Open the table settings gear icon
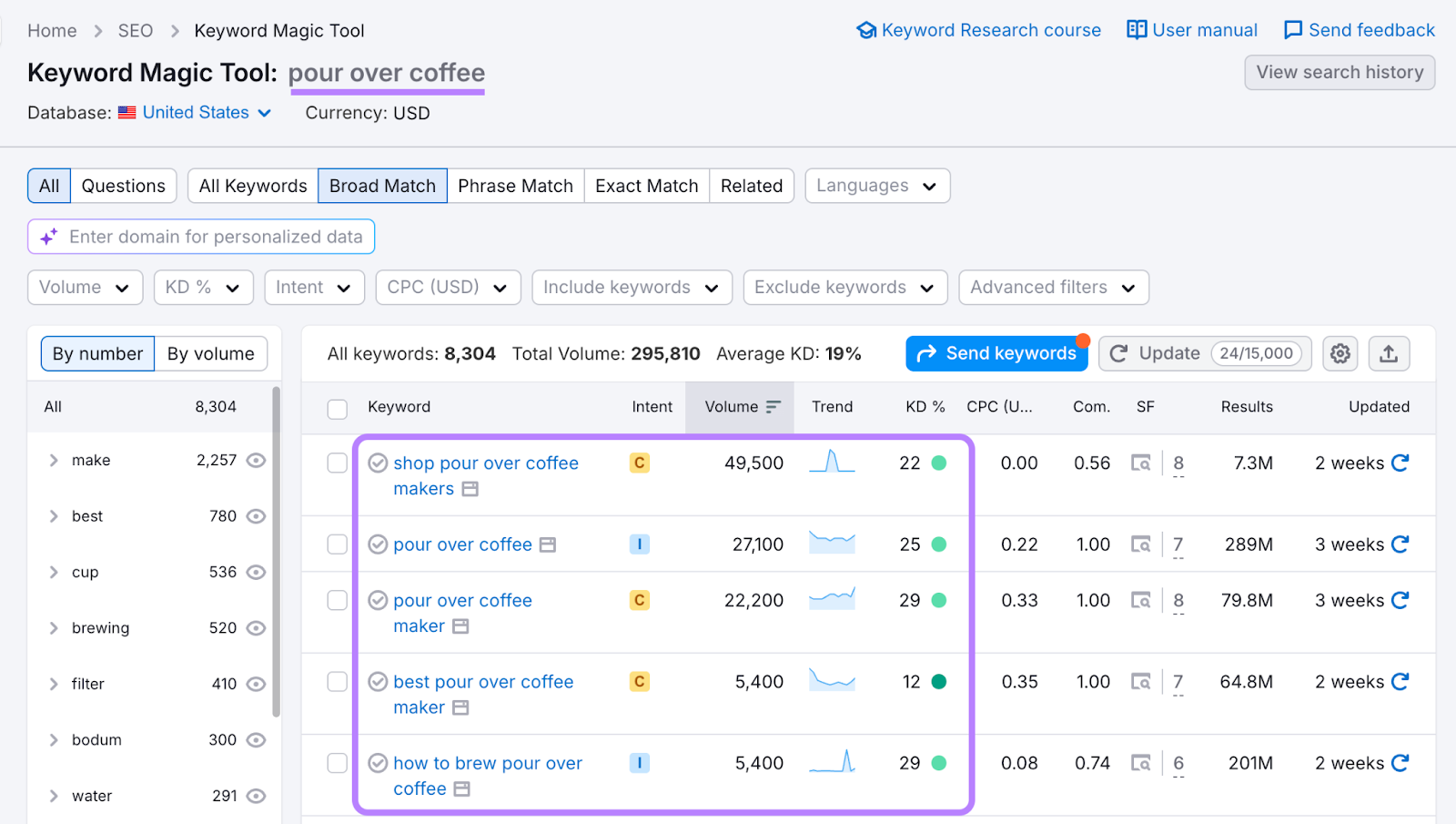 1340,353
